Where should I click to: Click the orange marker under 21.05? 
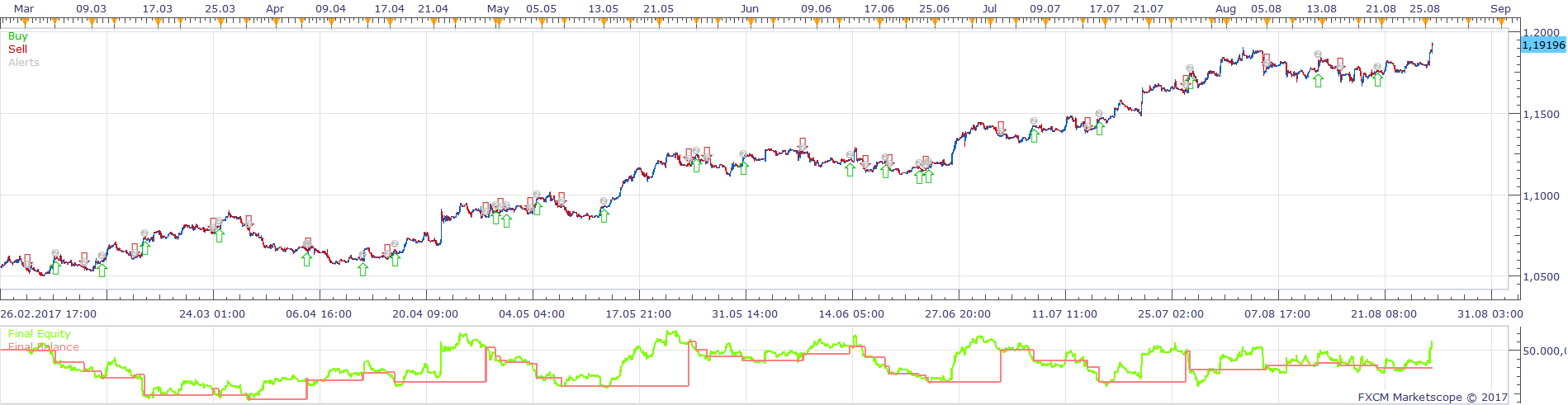pos(659,21)
